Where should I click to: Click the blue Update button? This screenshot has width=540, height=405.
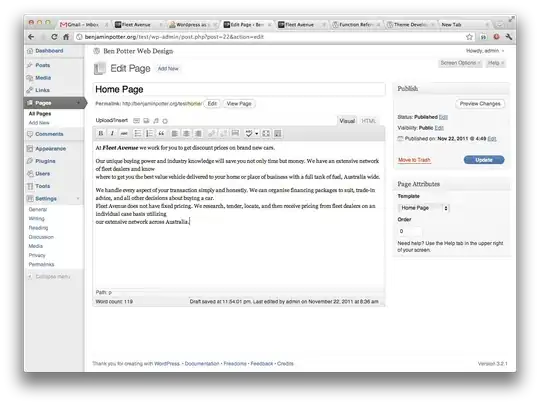484,160
